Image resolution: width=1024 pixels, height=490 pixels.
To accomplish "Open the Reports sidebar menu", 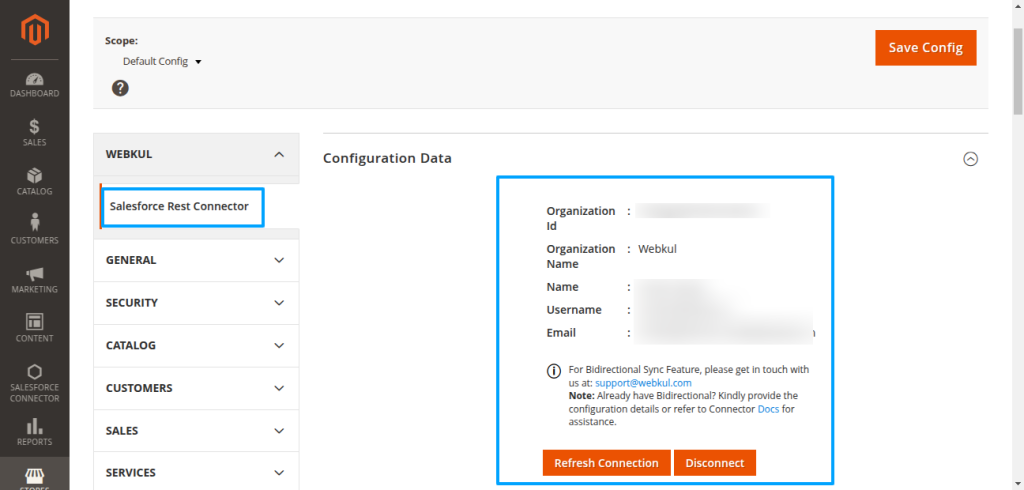I will tap(35, 433).
